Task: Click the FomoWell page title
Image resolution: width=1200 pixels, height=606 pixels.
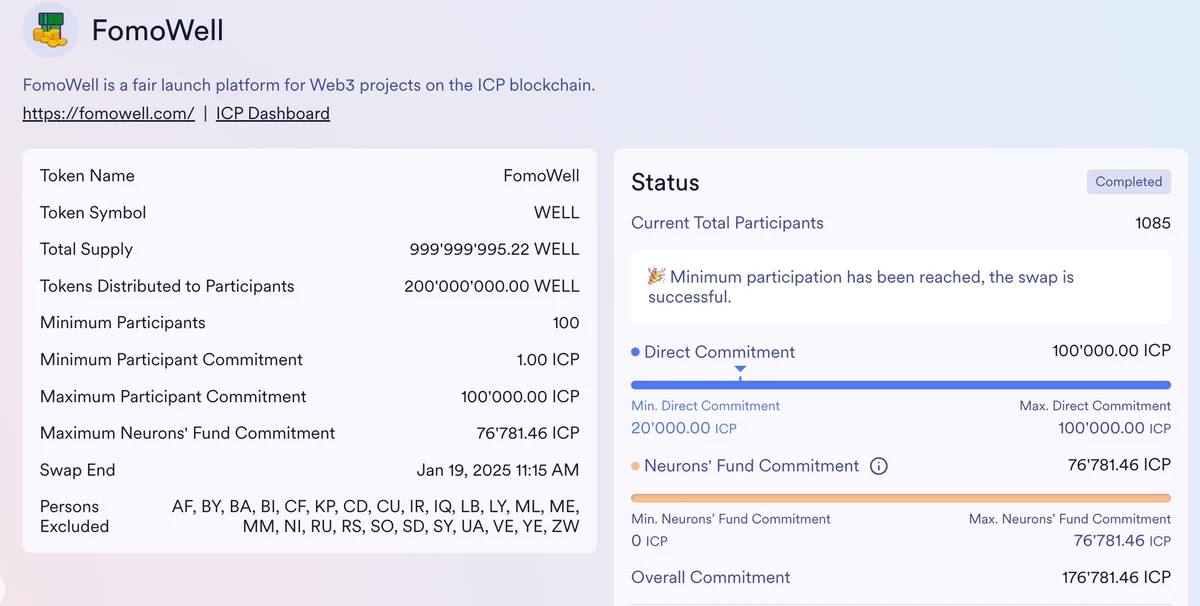Action: coord(158,31)
